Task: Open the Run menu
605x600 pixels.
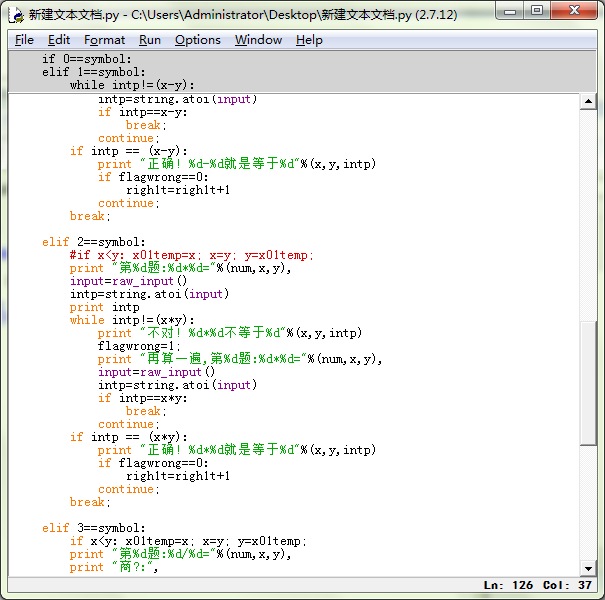Action: click(x=150, y=40)
